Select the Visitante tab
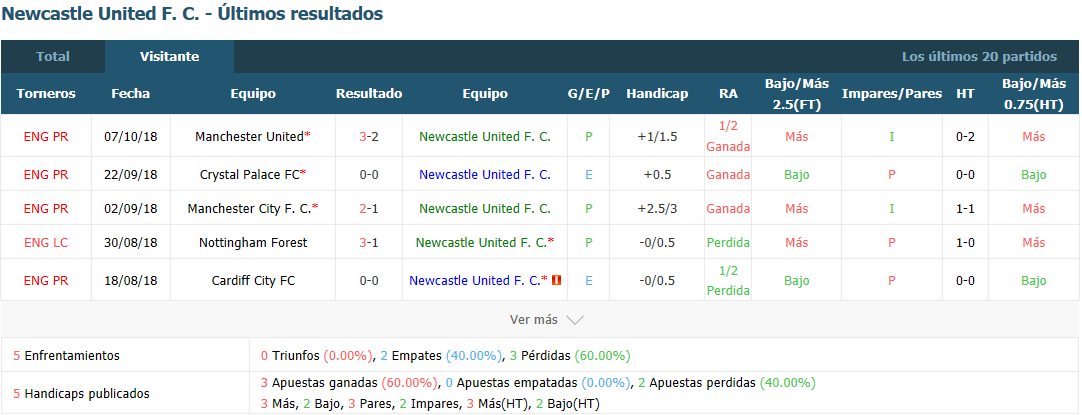This screenshot has height=415, width=1082. coord(169,57)
